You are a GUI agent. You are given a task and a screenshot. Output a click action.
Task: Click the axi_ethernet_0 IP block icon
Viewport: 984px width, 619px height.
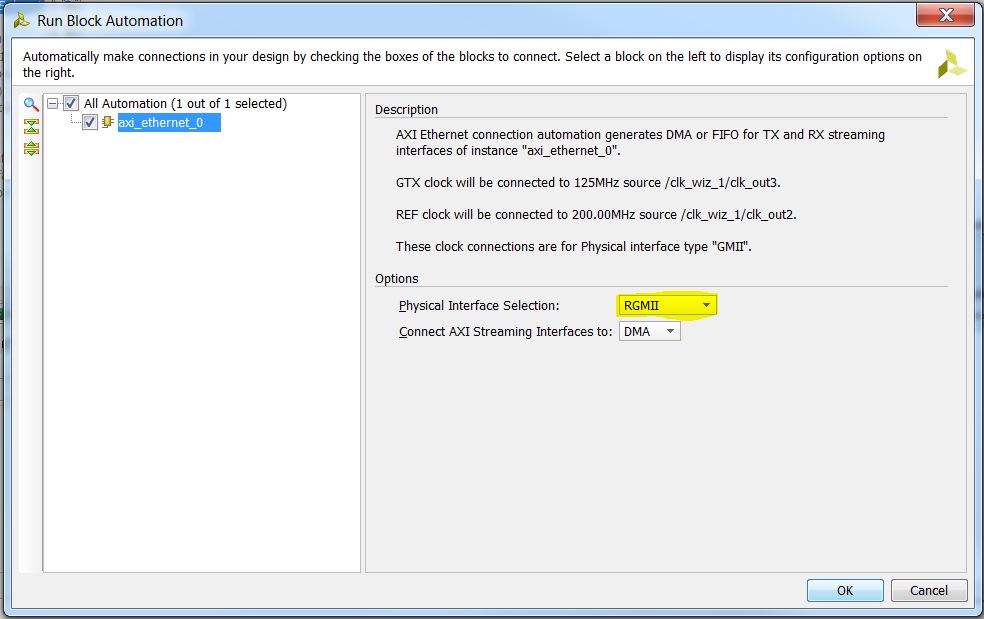107,122
